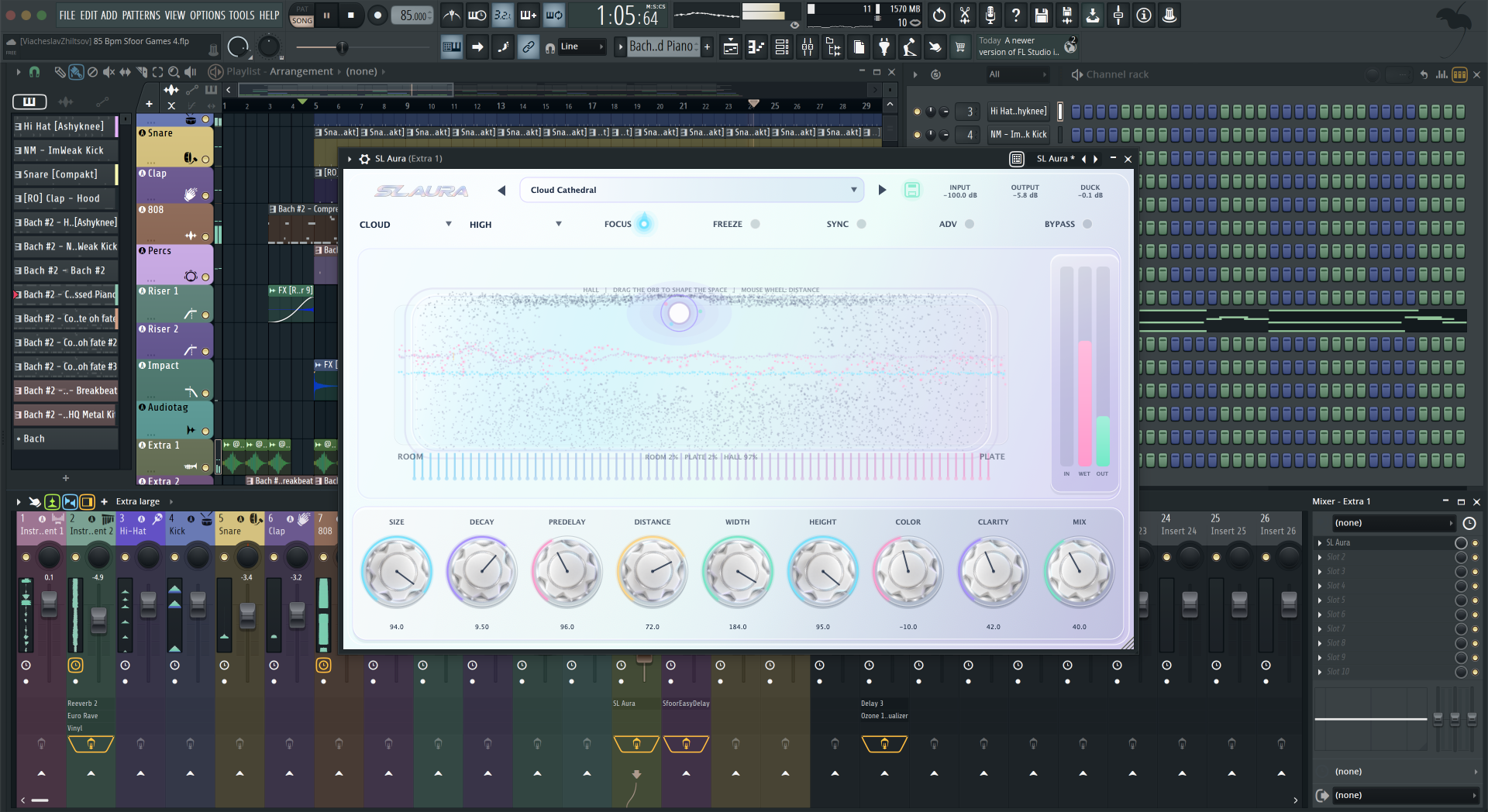Image resolution: width=1488 pixels, height=812 pixels.
Task: Open the Cloud Cathedral preset dropdown
Action: (x=693, y=190)
